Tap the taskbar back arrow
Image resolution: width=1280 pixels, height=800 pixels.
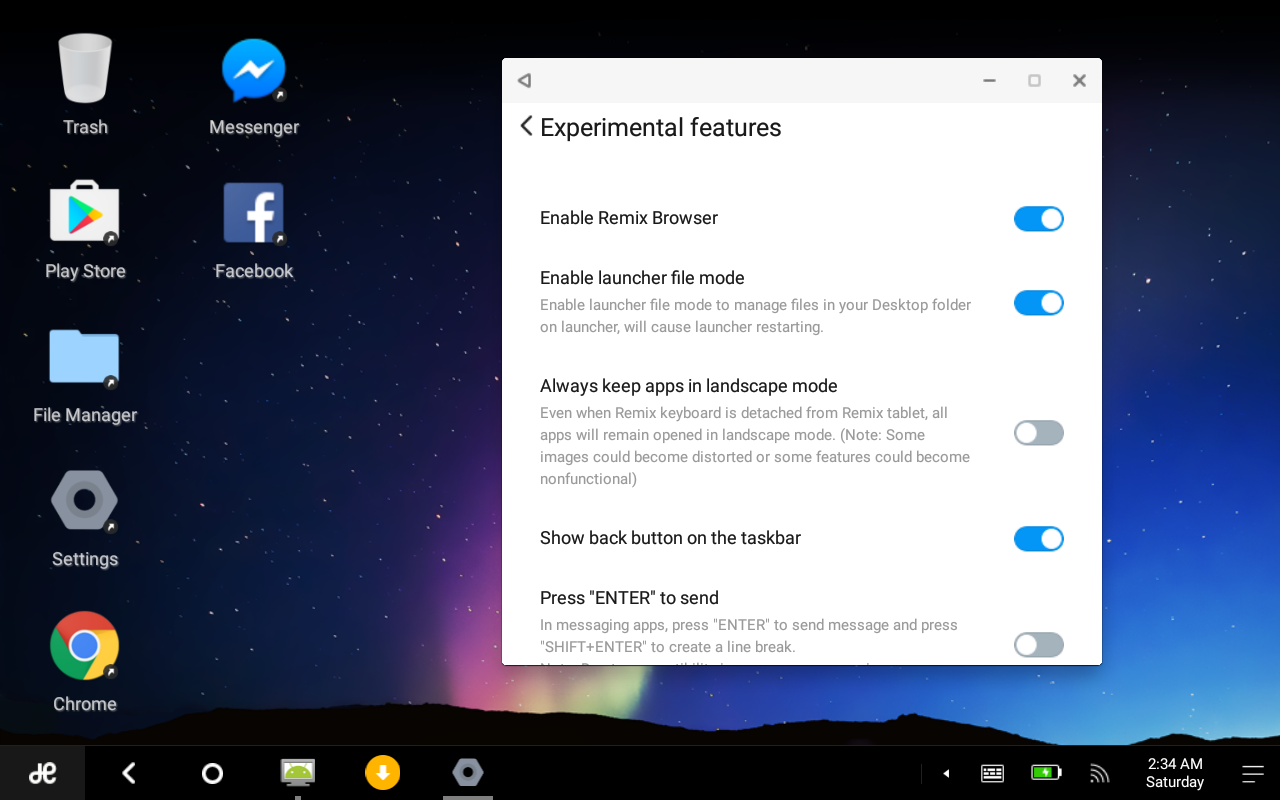[128, 773]
